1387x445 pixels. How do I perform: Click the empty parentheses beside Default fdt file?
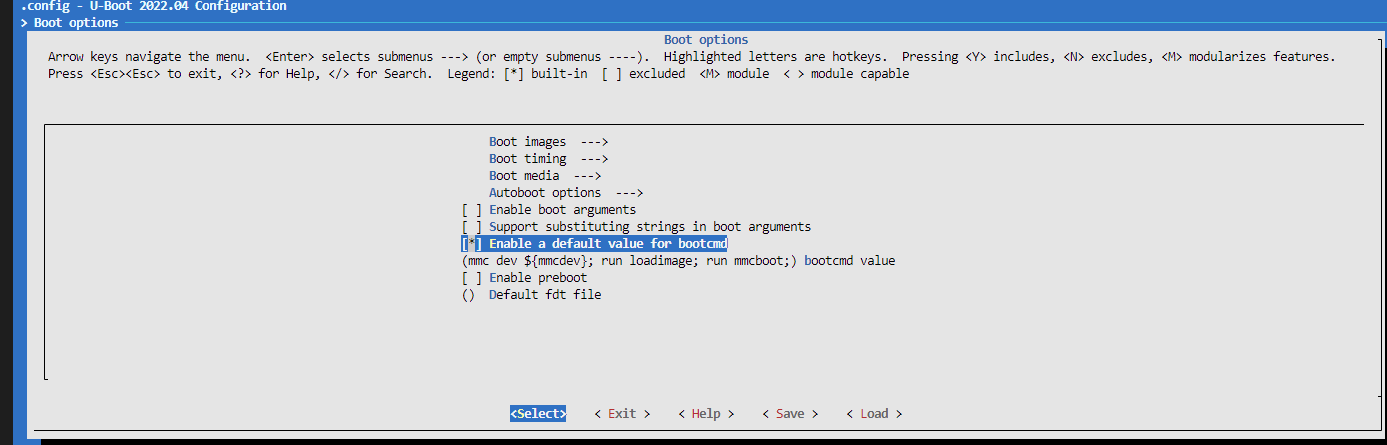pos(468,295)
